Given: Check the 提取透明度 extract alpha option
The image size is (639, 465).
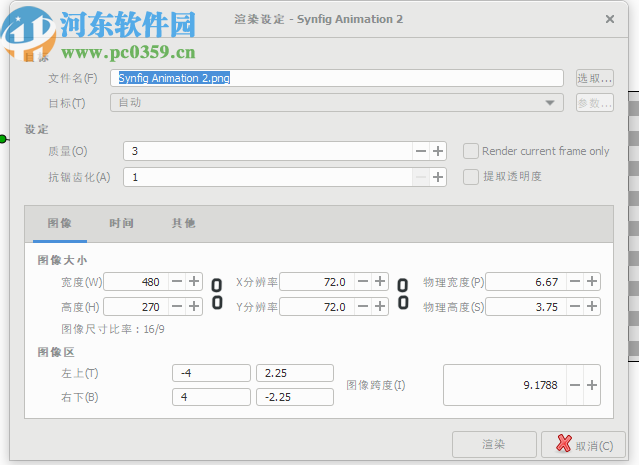Looking at the screenshot, I should point(471,177).
